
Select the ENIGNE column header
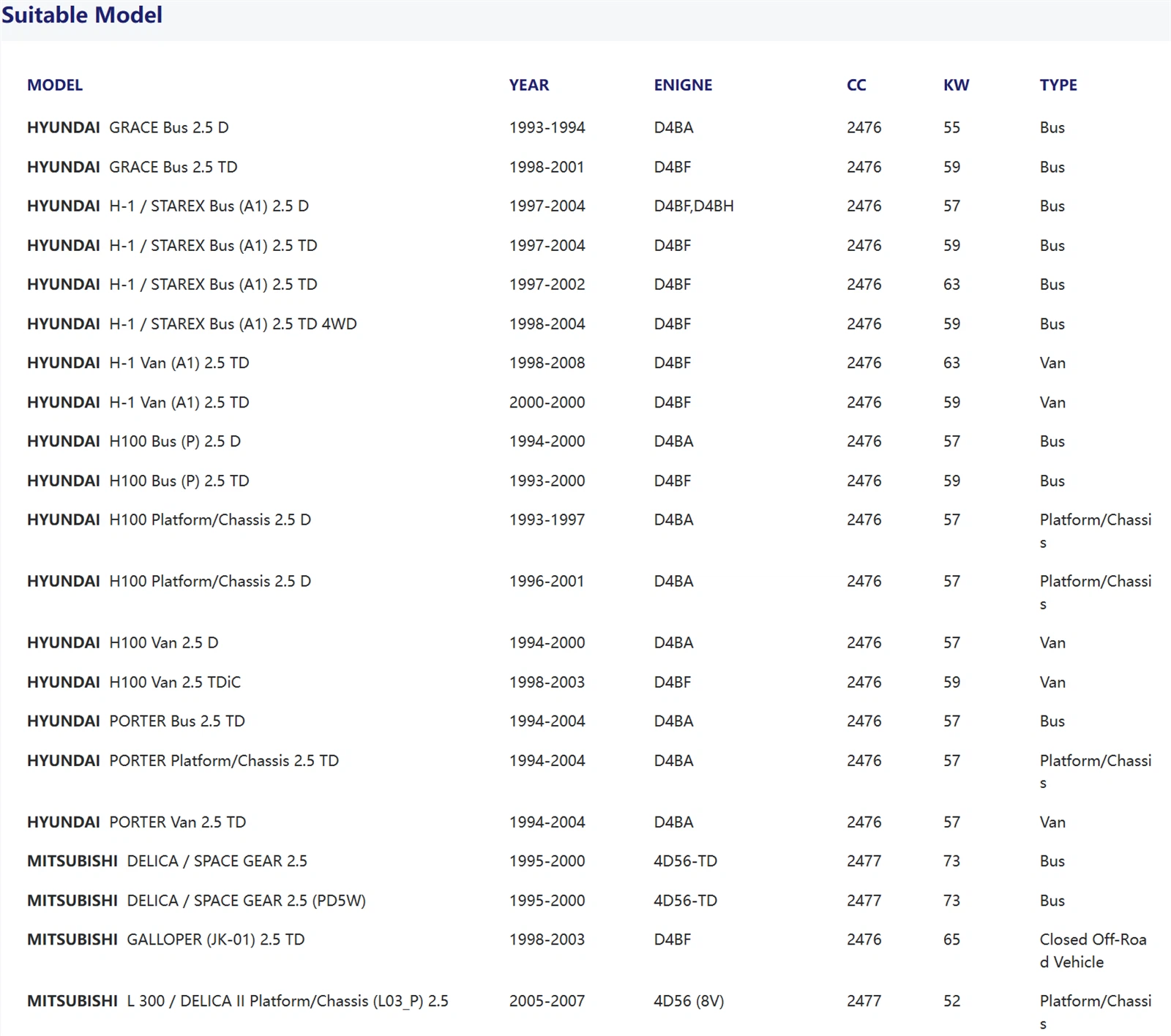(683, 85)
